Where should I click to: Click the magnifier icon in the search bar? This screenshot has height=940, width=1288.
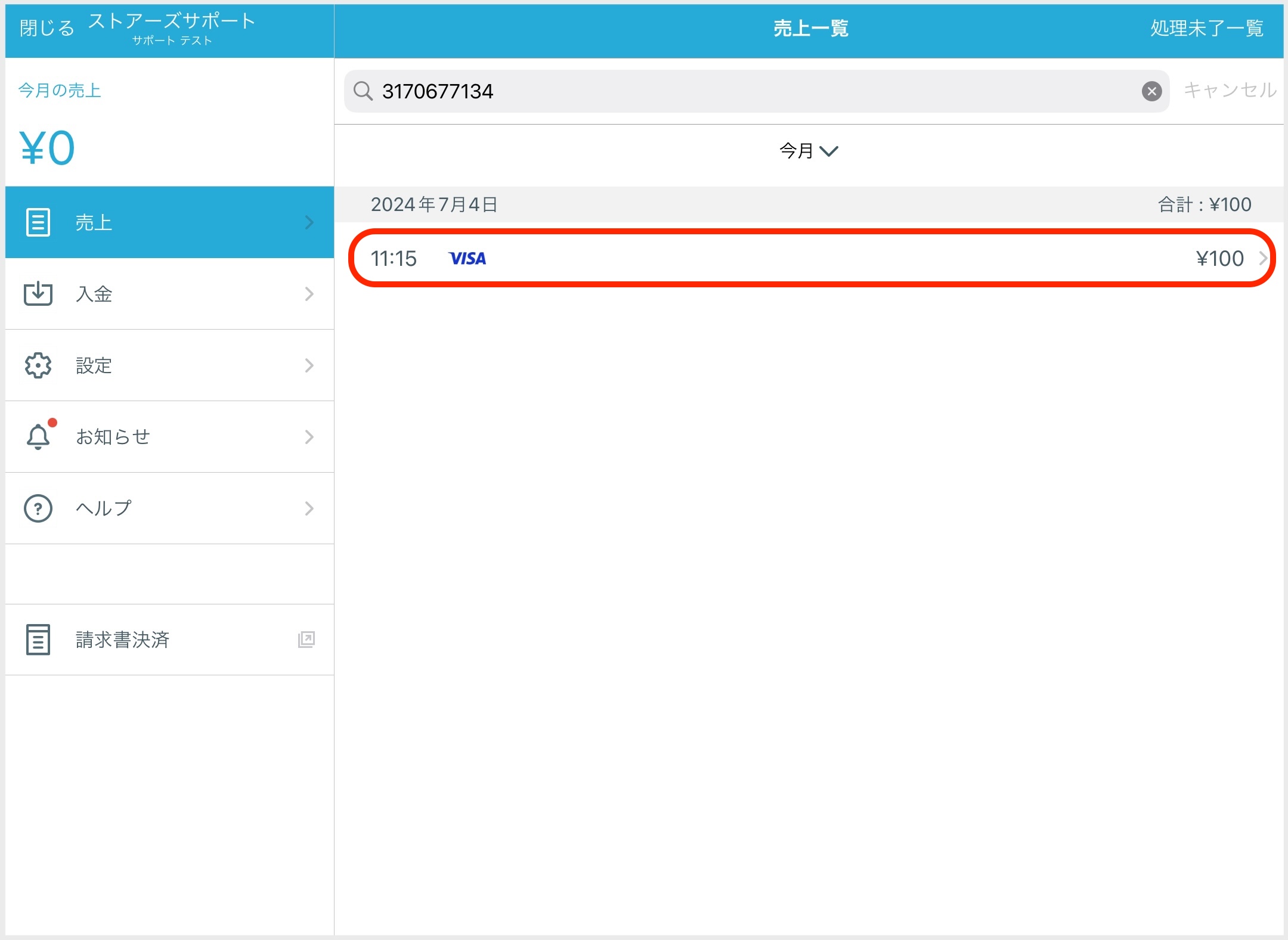[363, 91]
